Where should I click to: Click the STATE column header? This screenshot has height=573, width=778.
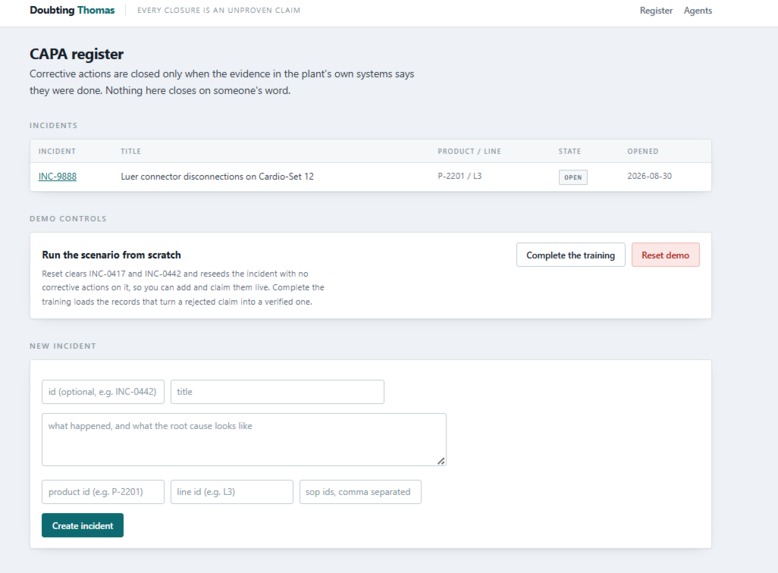[570, 151]
